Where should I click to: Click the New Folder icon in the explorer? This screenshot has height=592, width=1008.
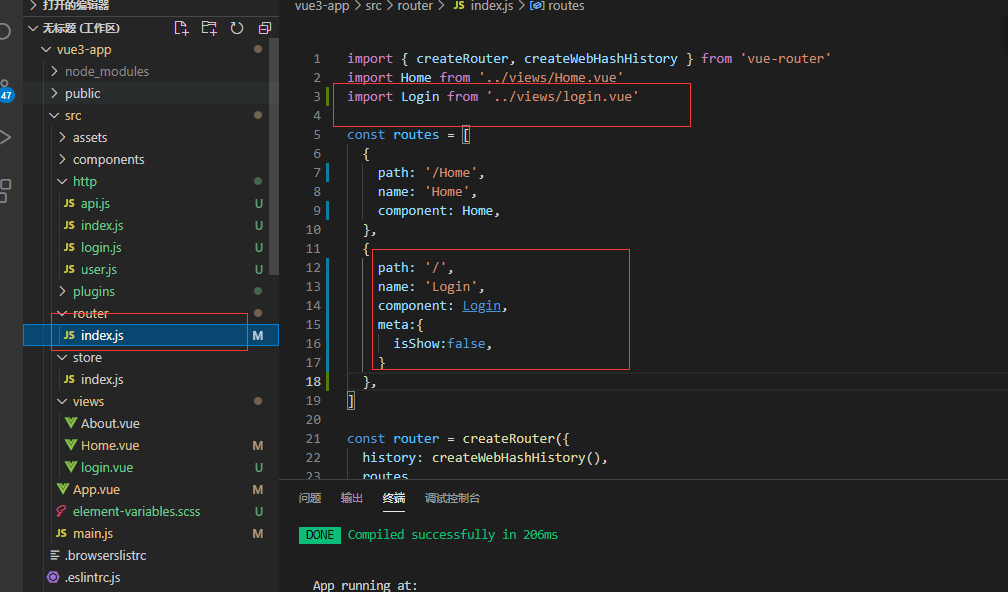(x=210, y=29)
